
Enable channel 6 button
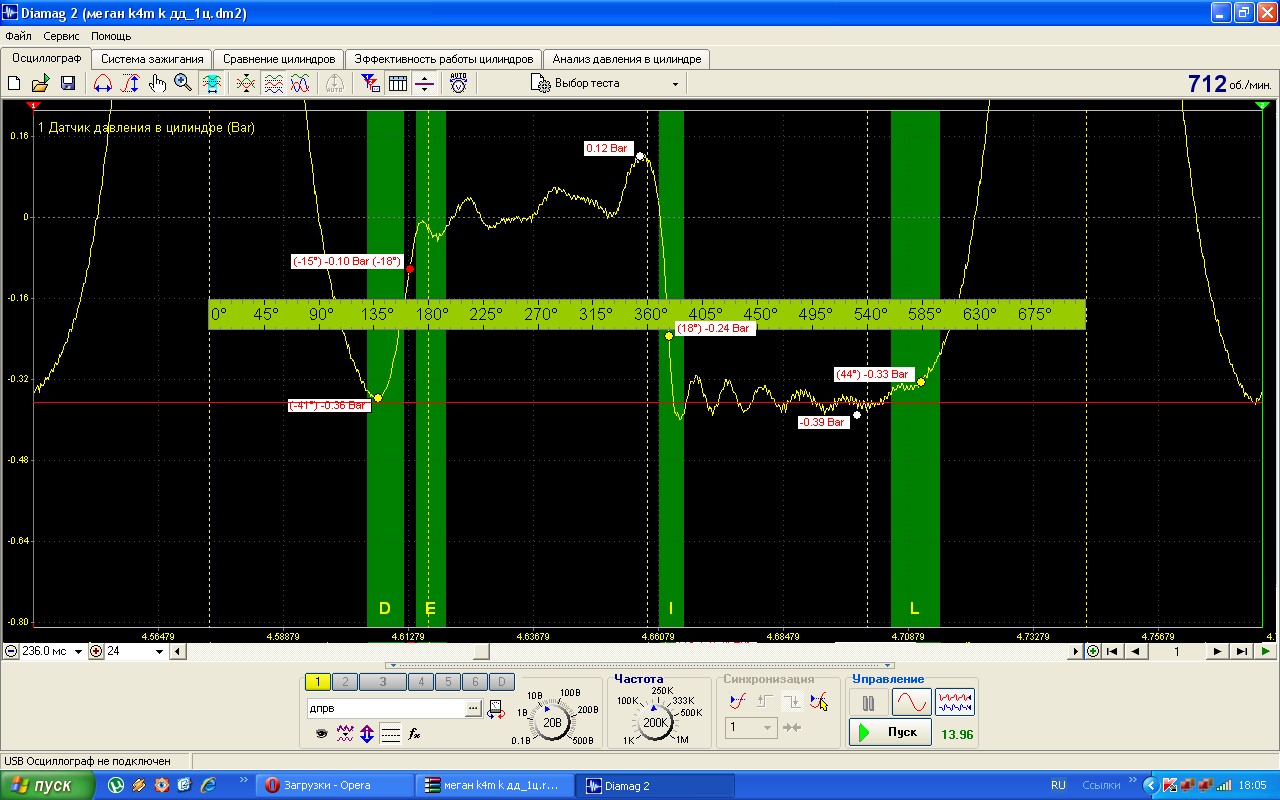pos(474,682)
